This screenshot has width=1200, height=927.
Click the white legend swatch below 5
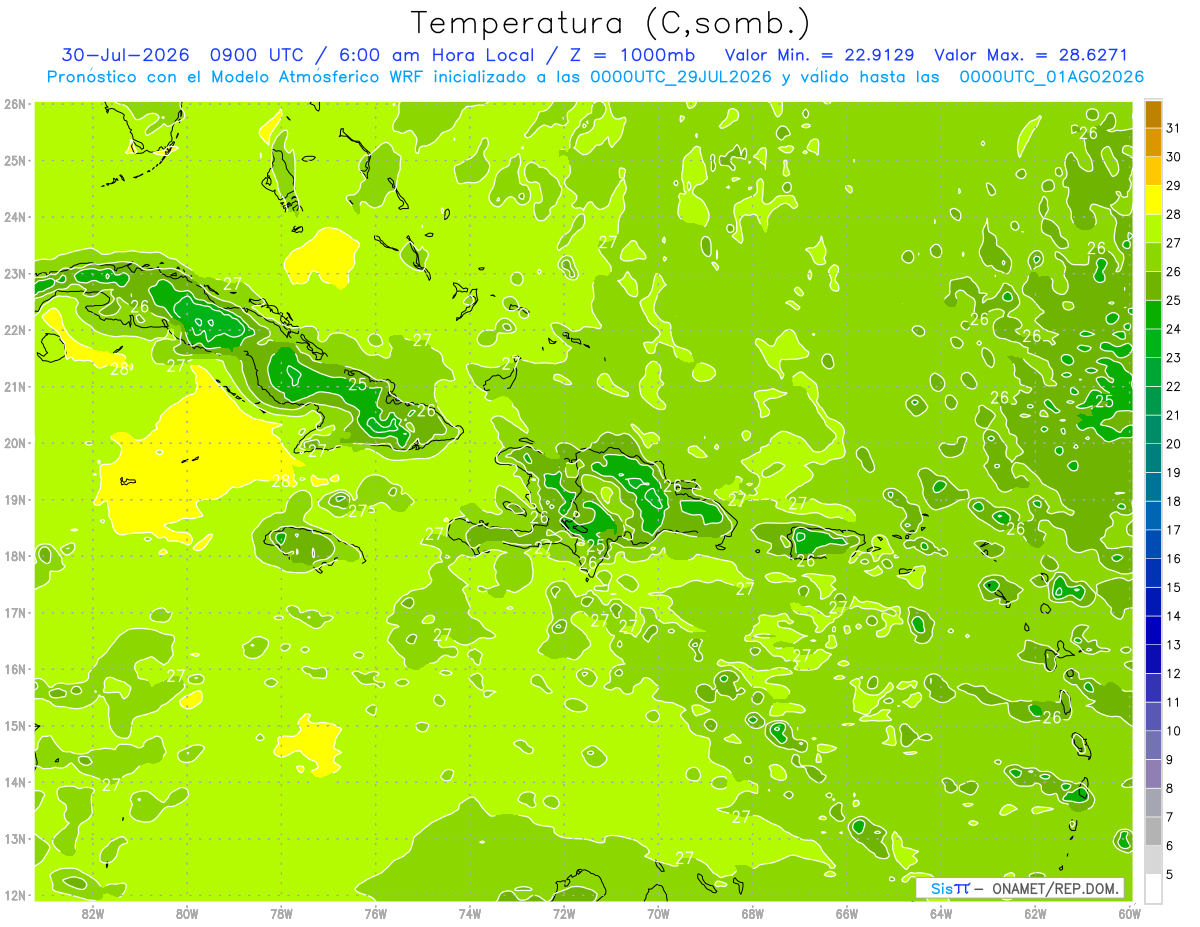1153,888
